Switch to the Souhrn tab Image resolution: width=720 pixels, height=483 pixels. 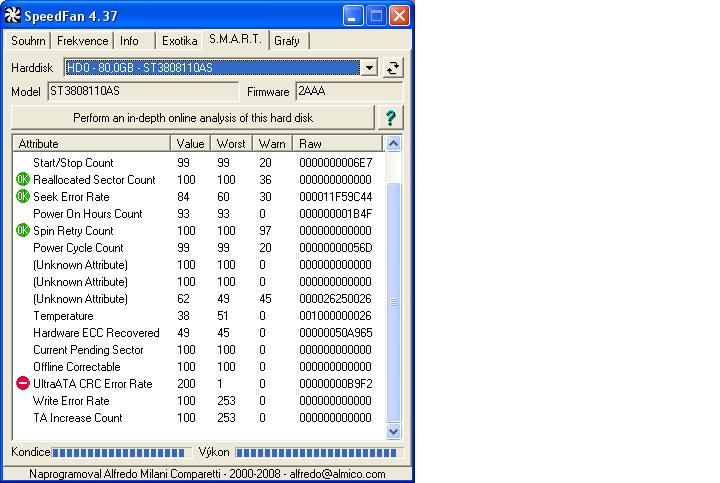point(28,41)
